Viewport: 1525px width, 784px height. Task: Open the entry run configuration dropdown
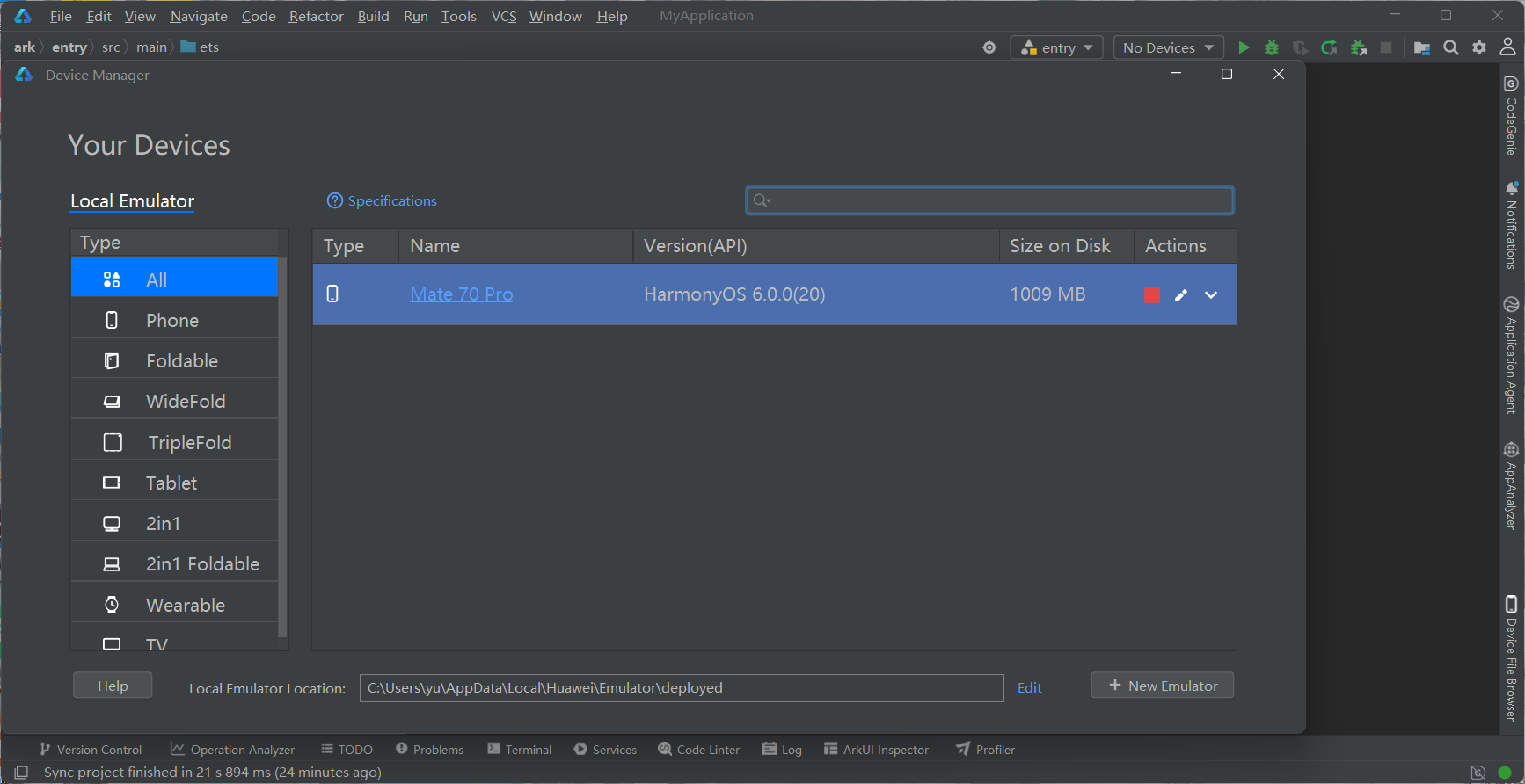point(1056,47)
